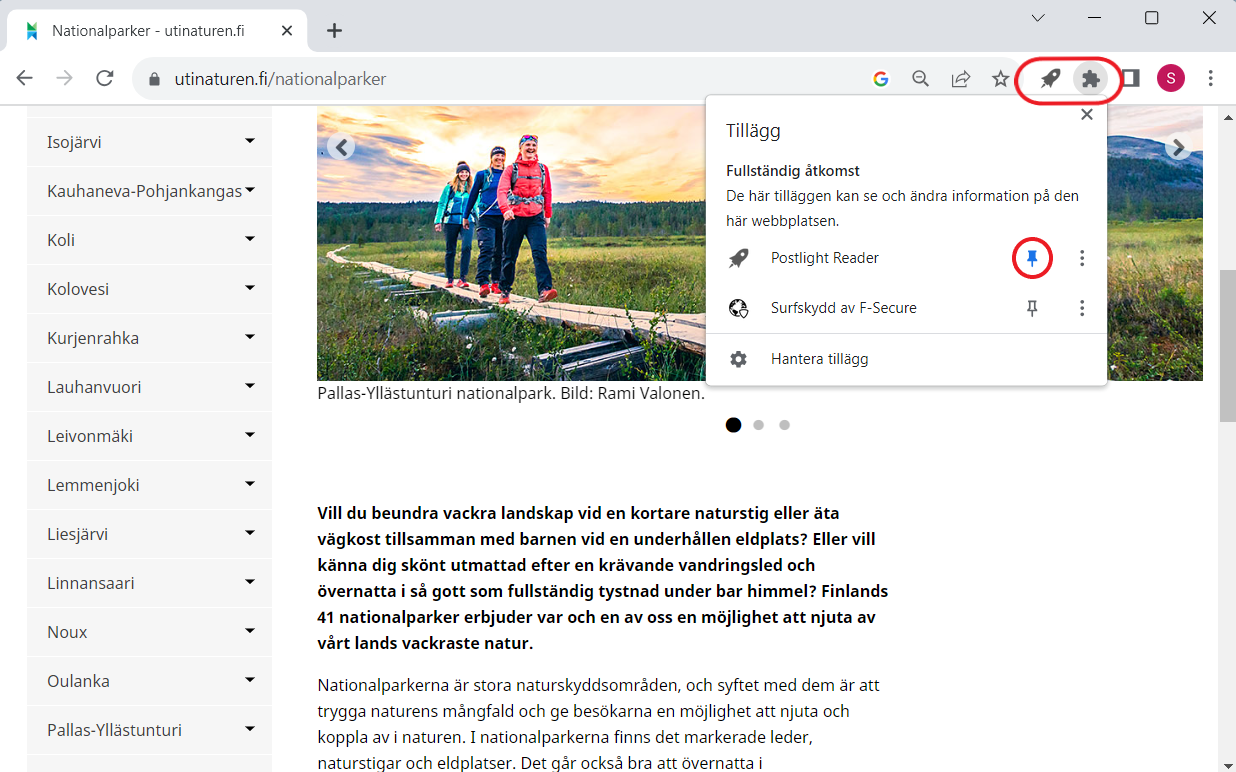Expand the Kurjenrahka menu arrow
The image size is (1236, 772).
coord(250,337)
